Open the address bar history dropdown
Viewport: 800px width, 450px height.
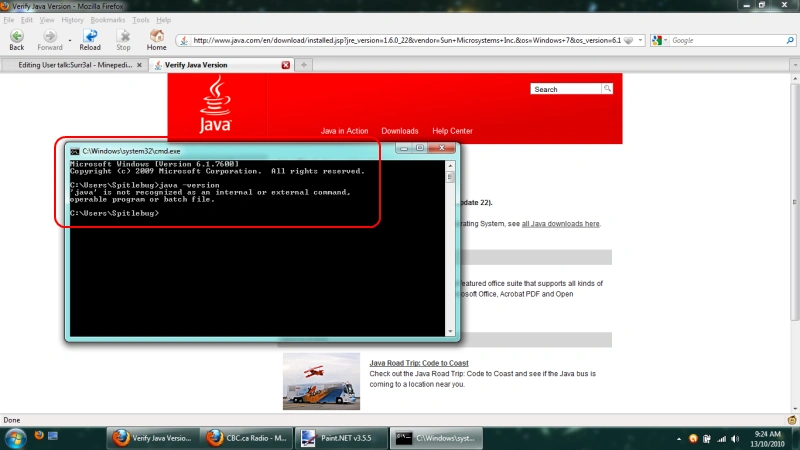[640, 40]
